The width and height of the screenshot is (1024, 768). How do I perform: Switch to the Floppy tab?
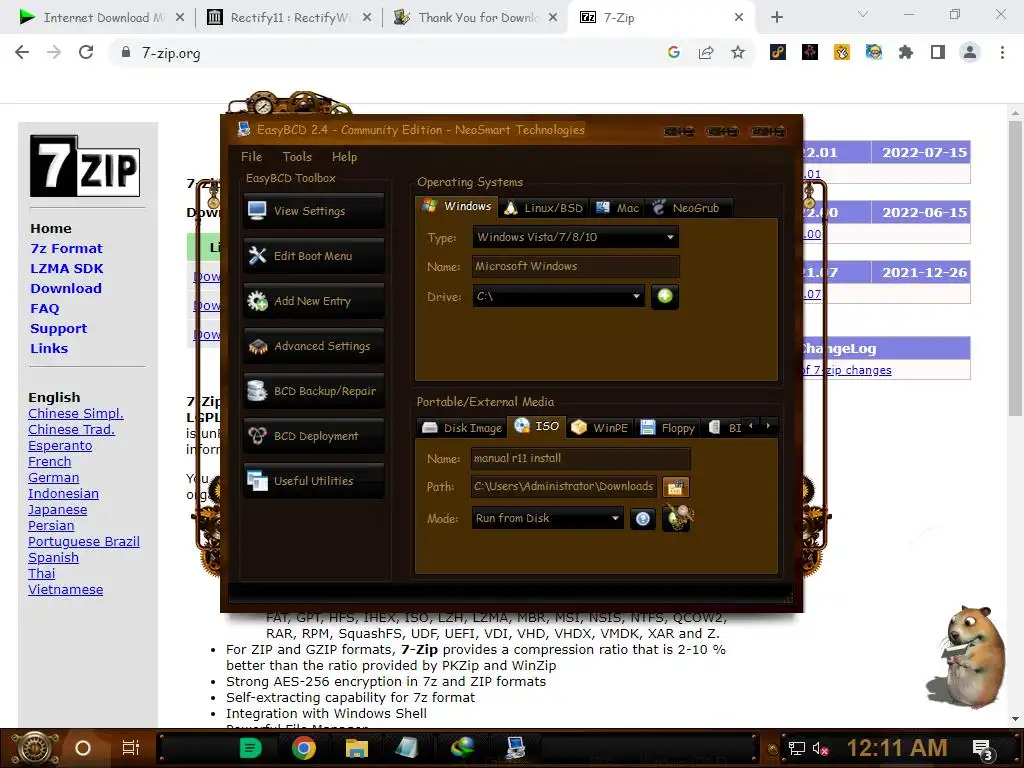click(x=667, y=428)
